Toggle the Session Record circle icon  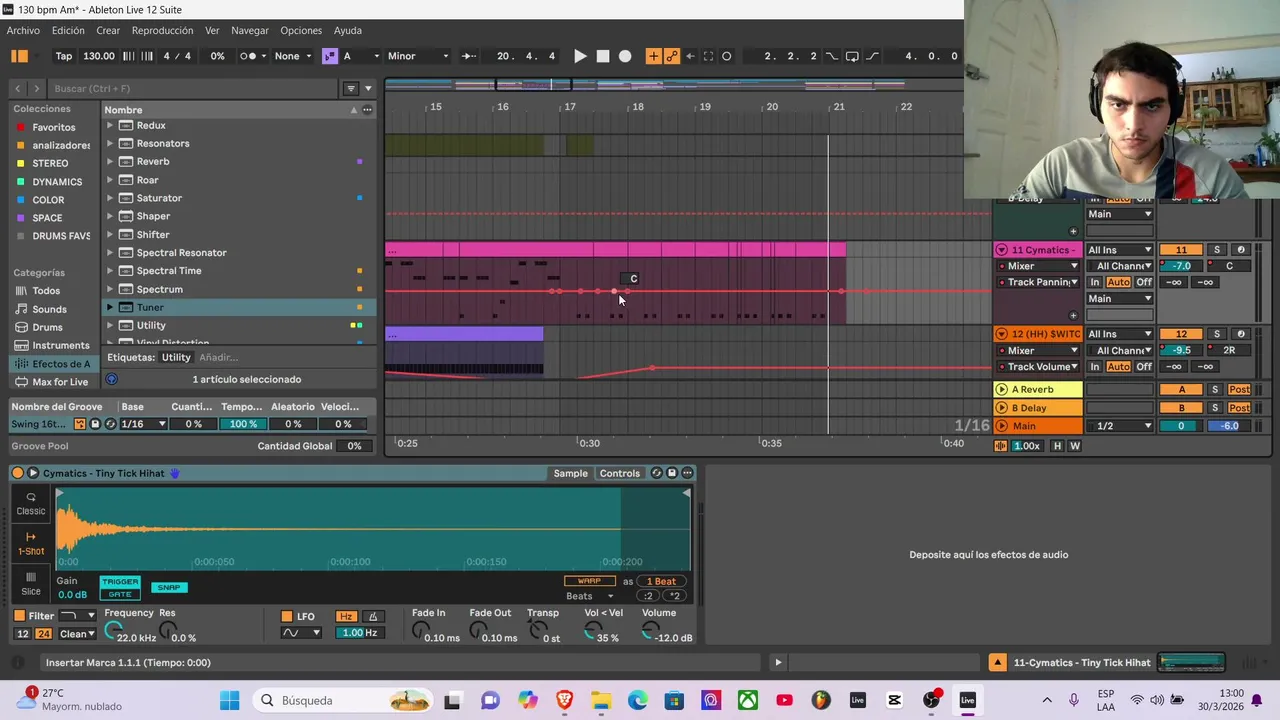[727, 56]
